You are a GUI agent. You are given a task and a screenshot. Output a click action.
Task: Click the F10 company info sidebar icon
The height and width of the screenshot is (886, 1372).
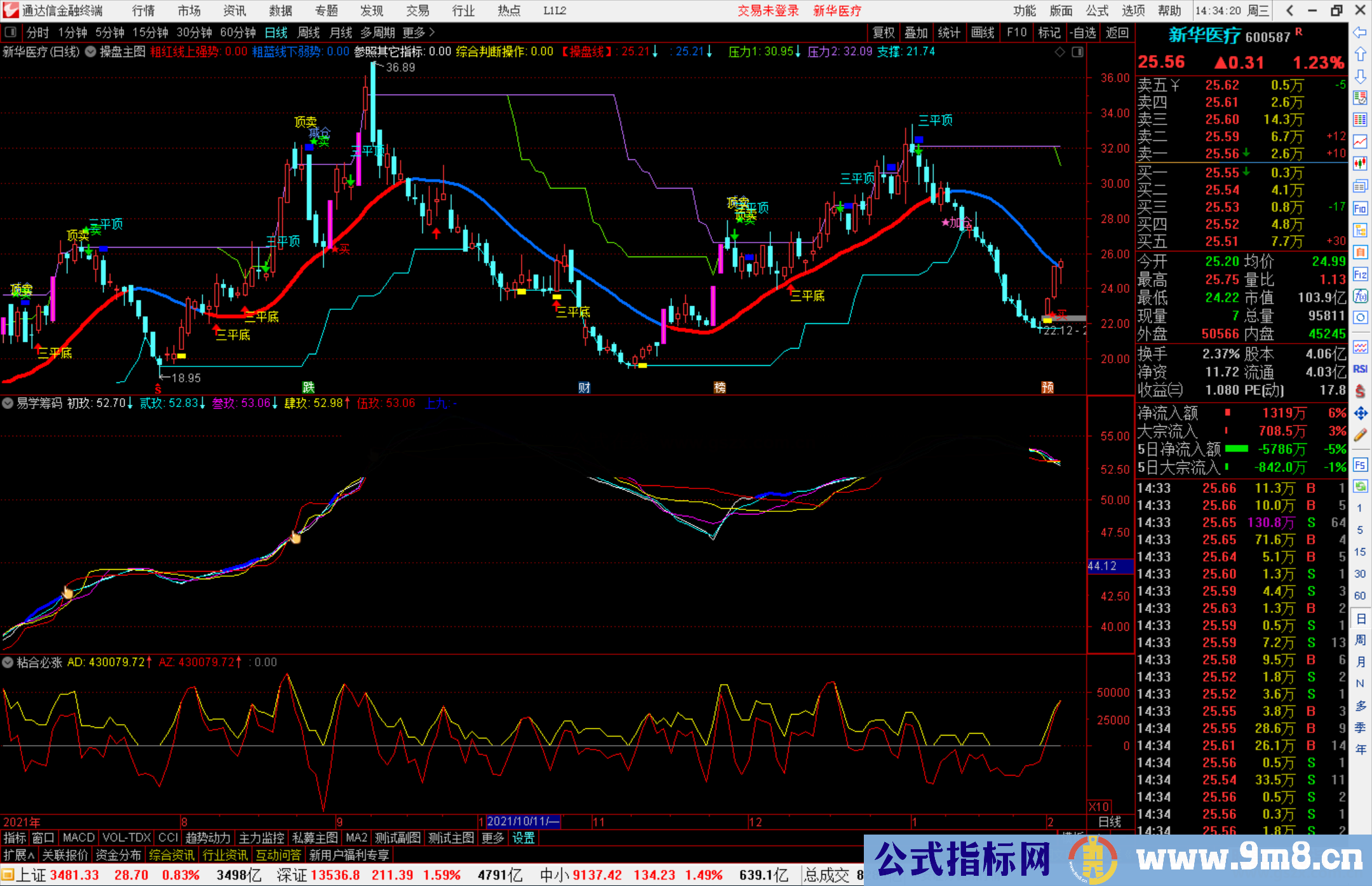coord(1360,208)
